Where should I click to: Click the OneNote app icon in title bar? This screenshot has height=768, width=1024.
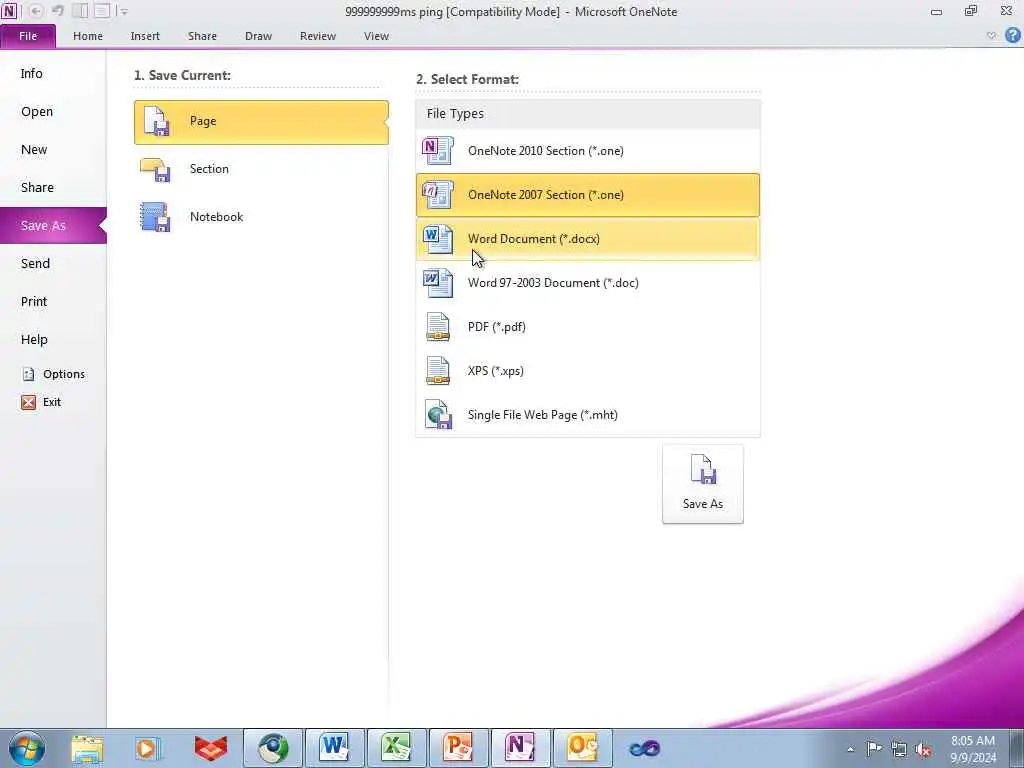(9, 11)
